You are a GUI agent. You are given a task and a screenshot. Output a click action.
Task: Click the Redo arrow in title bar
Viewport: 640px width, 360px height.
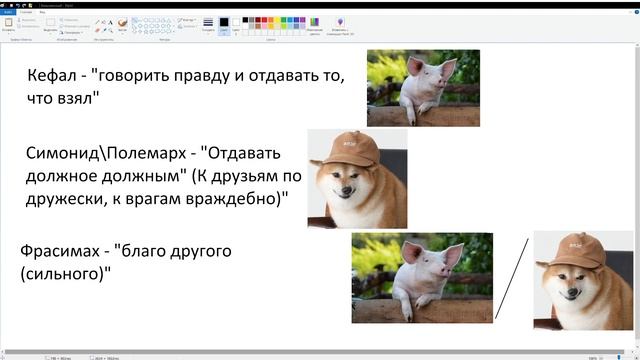click(24, 5)
